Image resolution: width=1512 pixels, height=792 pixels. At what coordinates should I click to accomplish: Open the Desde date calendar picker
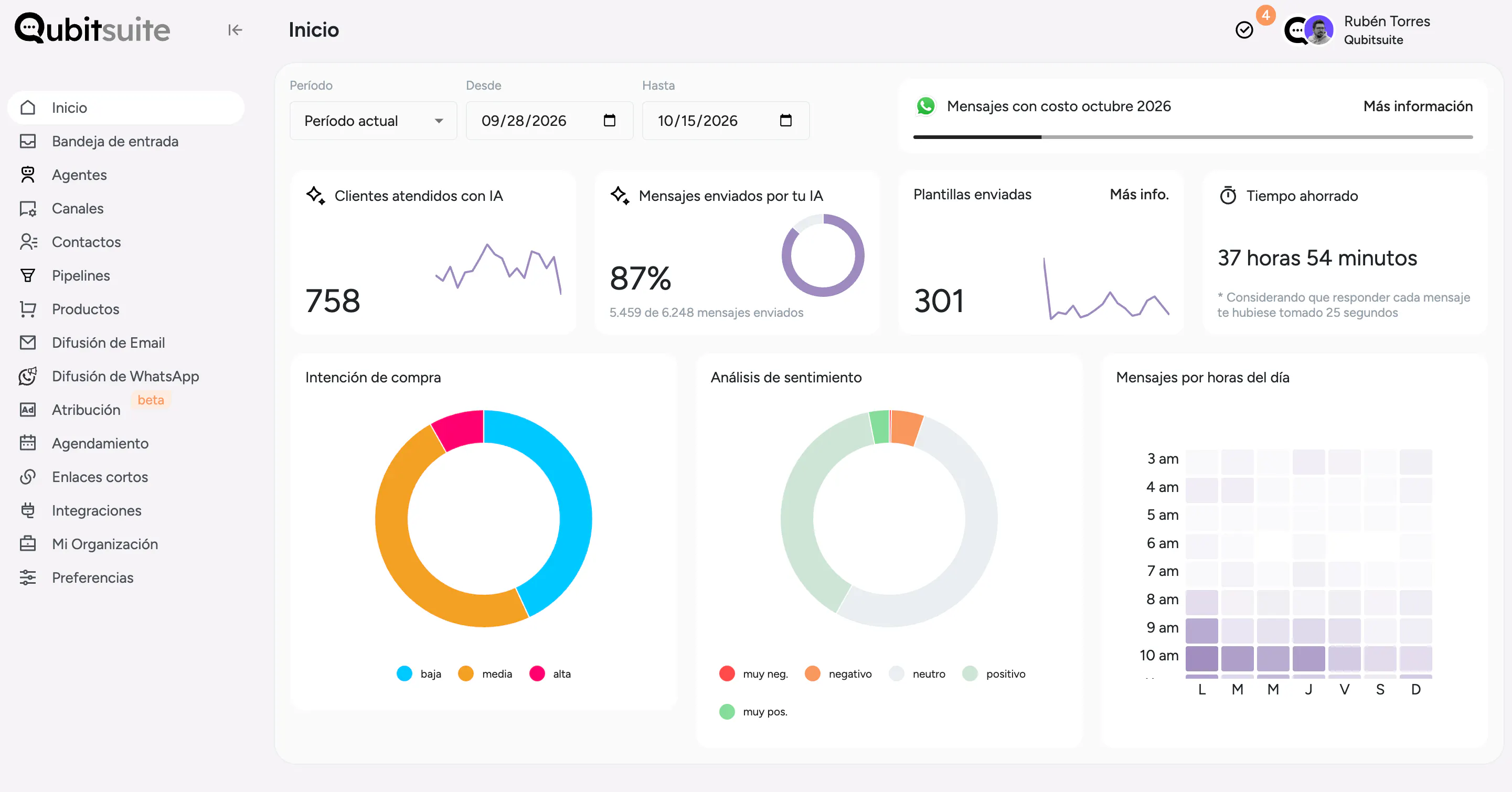(x=610, y=120)
